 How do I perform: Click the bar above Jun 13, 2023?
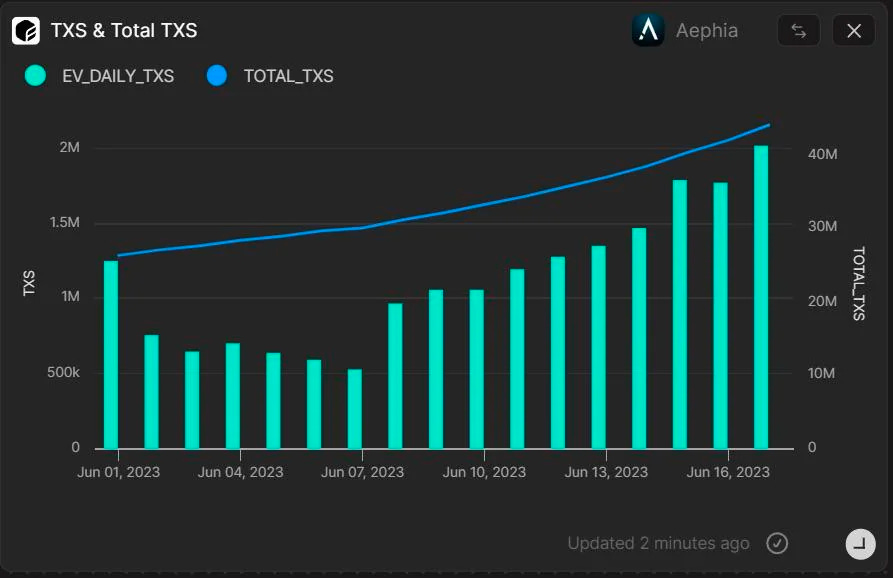[x=599, y=347]
